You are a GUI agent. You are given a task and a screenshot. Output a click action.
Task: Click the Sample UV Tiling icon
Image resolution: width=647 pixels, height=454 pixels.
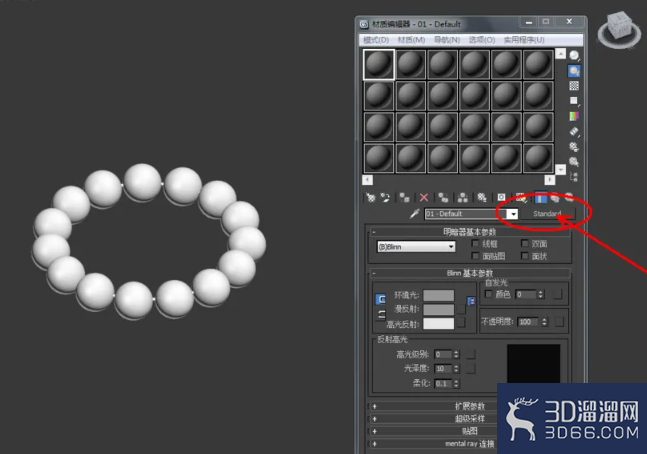[574, 101]
